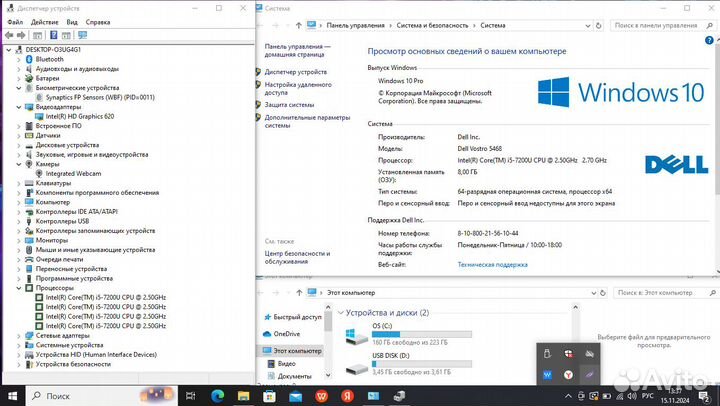This screenshot has height=406, width=720.
Task: Launch Microsoft Edge from the taskbar
Action: click(217, 395)
